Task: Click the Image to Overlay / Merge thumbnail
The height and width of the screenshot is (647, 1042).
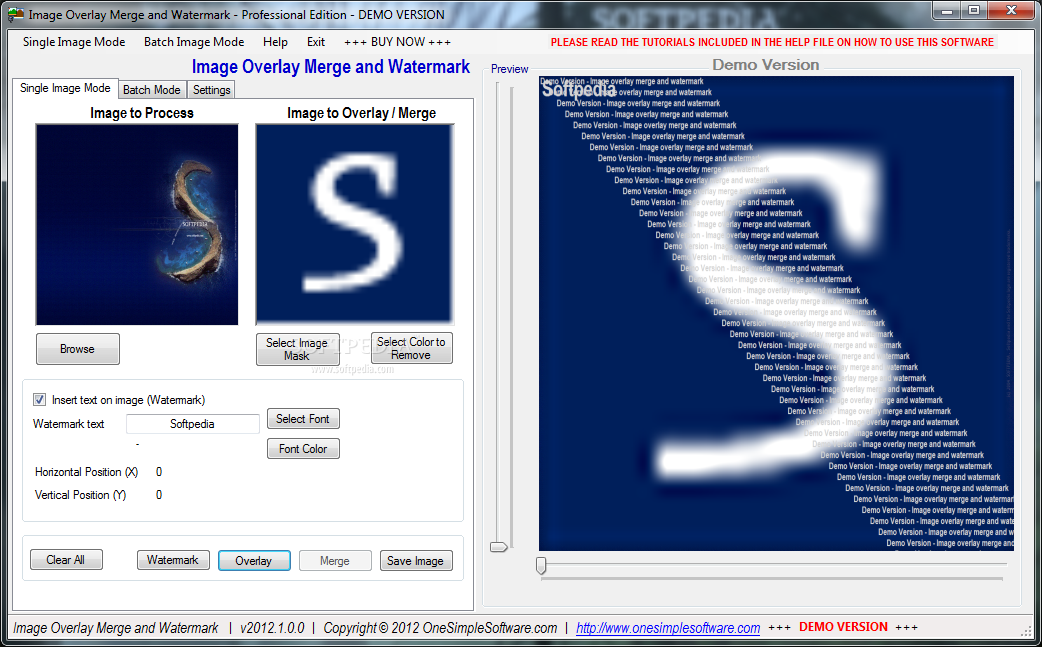Action: [x=355, y=225]
